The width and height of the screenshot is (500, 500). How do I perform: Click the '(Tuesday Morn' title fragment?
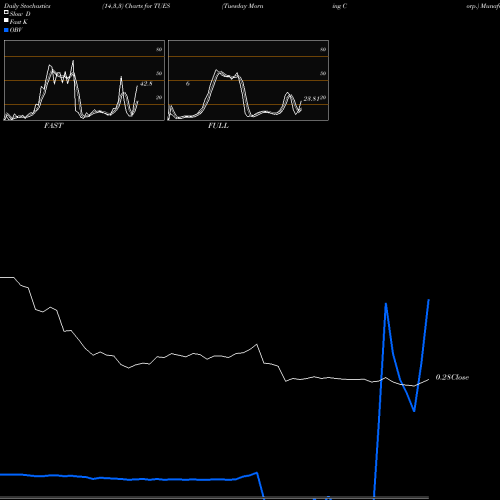pos(243,6)
